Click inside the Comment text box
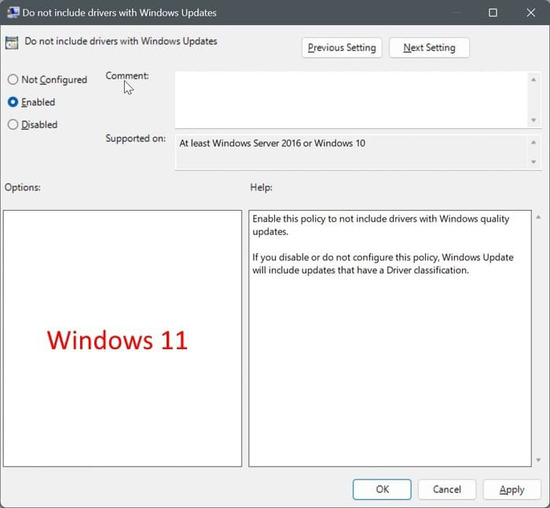The image size is (550, 508). point(351,100)
